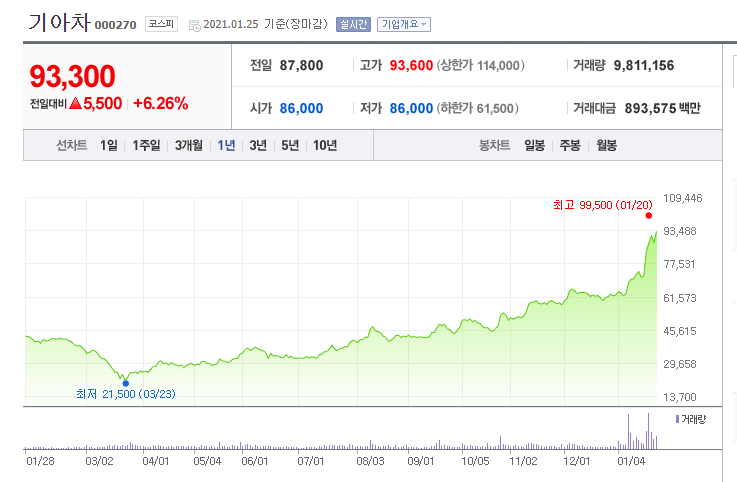This screenshot has width=737, height=482.
Task: Click the 시가 value 86,000
Action: pyautogui.click(x=301, y=109)
